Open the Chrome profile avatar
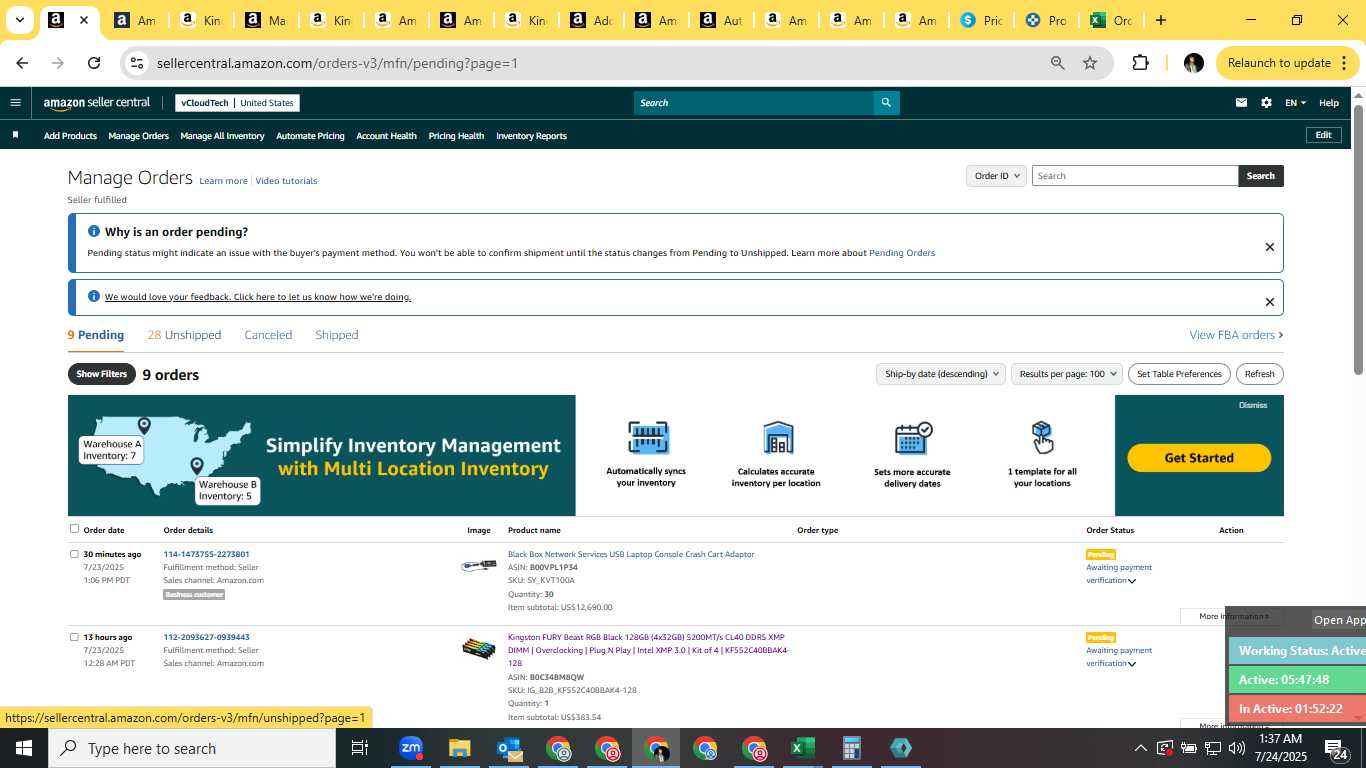This screenshot has width=1366, height=768. click(1193, 63)
